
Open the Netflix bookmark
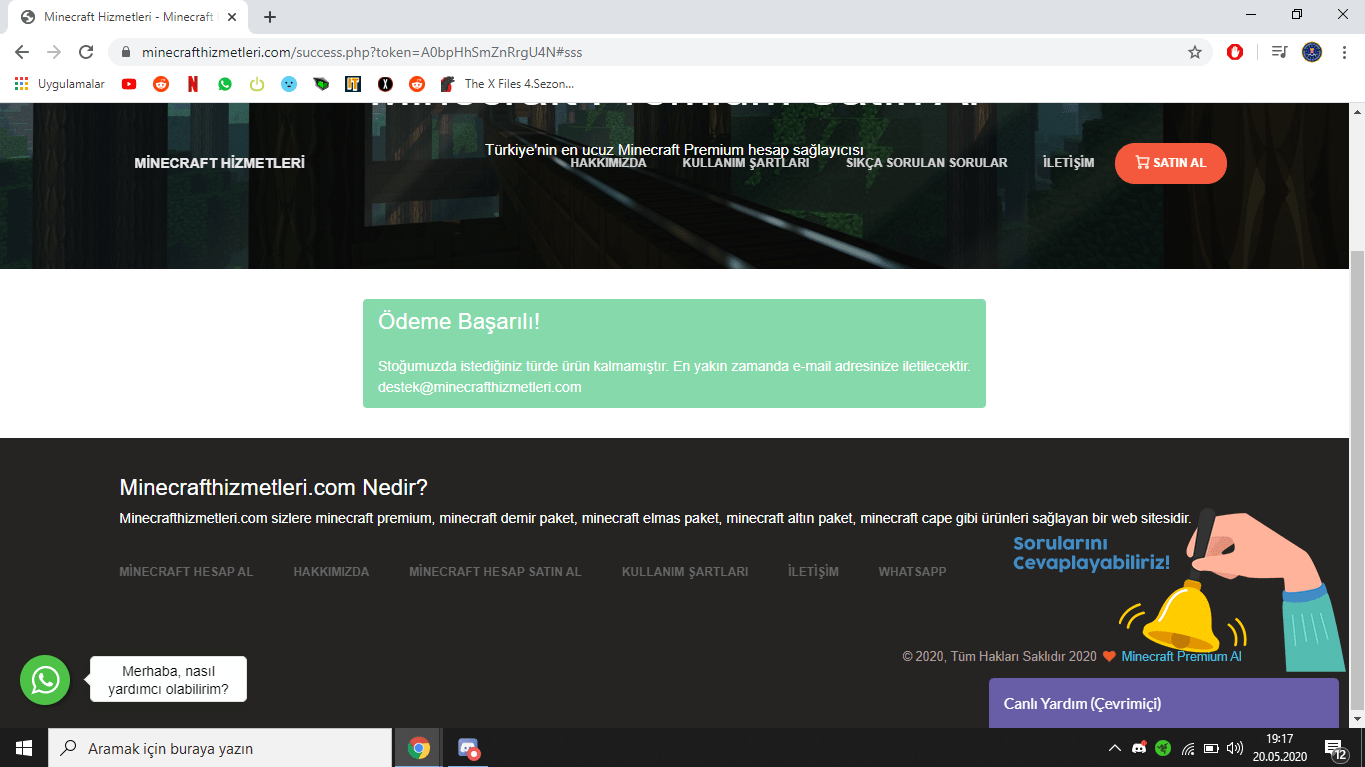pos(193,84)
